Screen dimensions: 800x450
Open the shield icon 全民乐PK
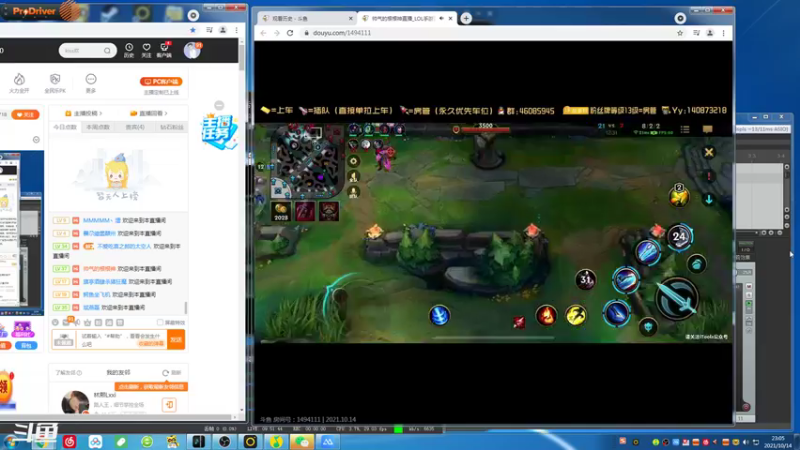point(55,83)
